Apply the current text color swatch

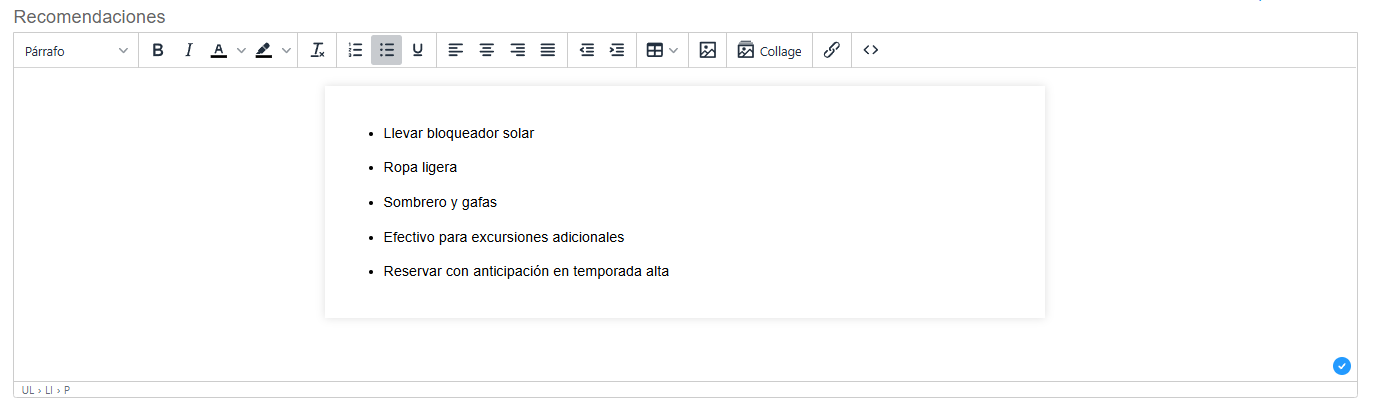[219, 51]
